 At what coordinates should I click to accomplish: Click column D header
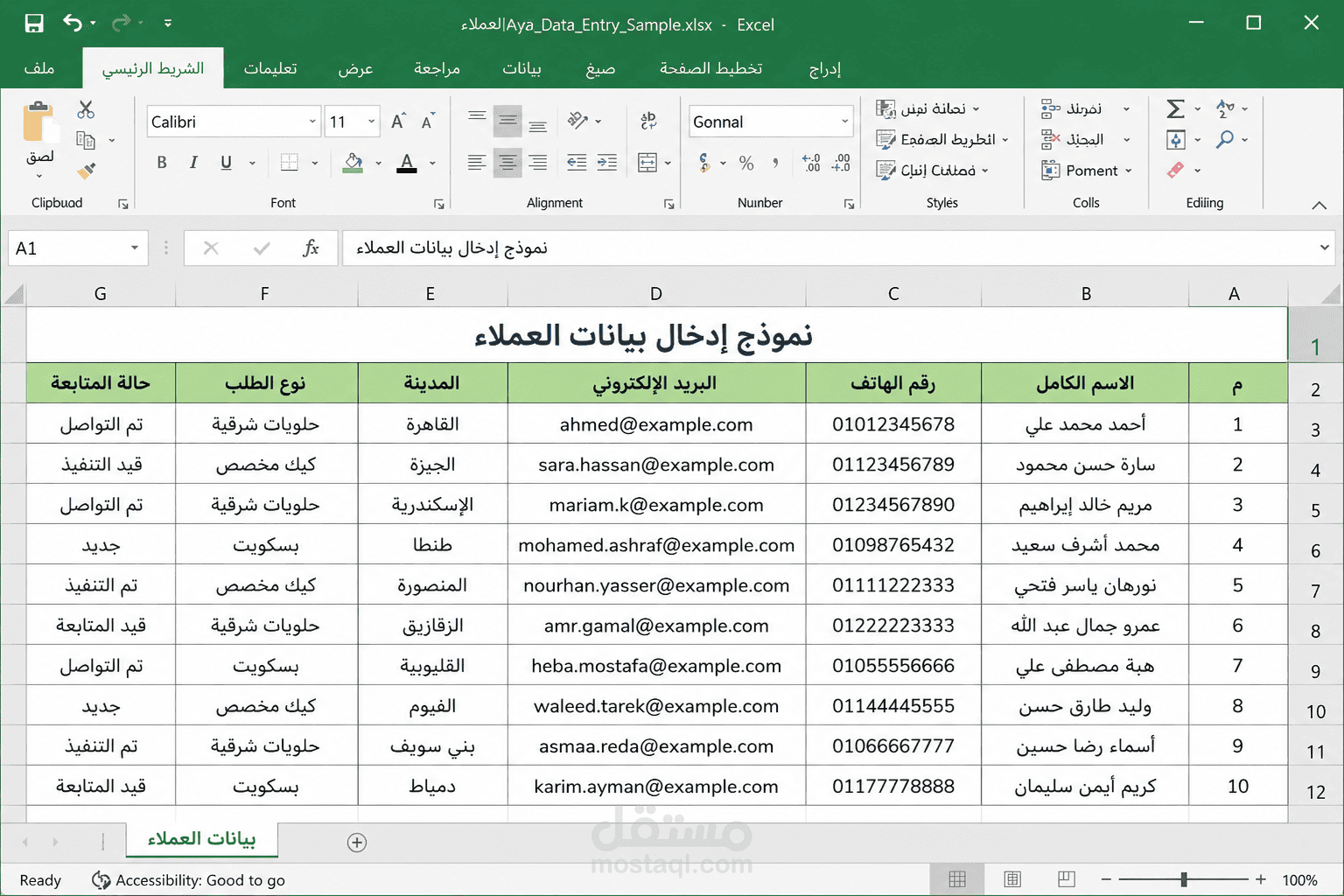(x=656, y=294)
